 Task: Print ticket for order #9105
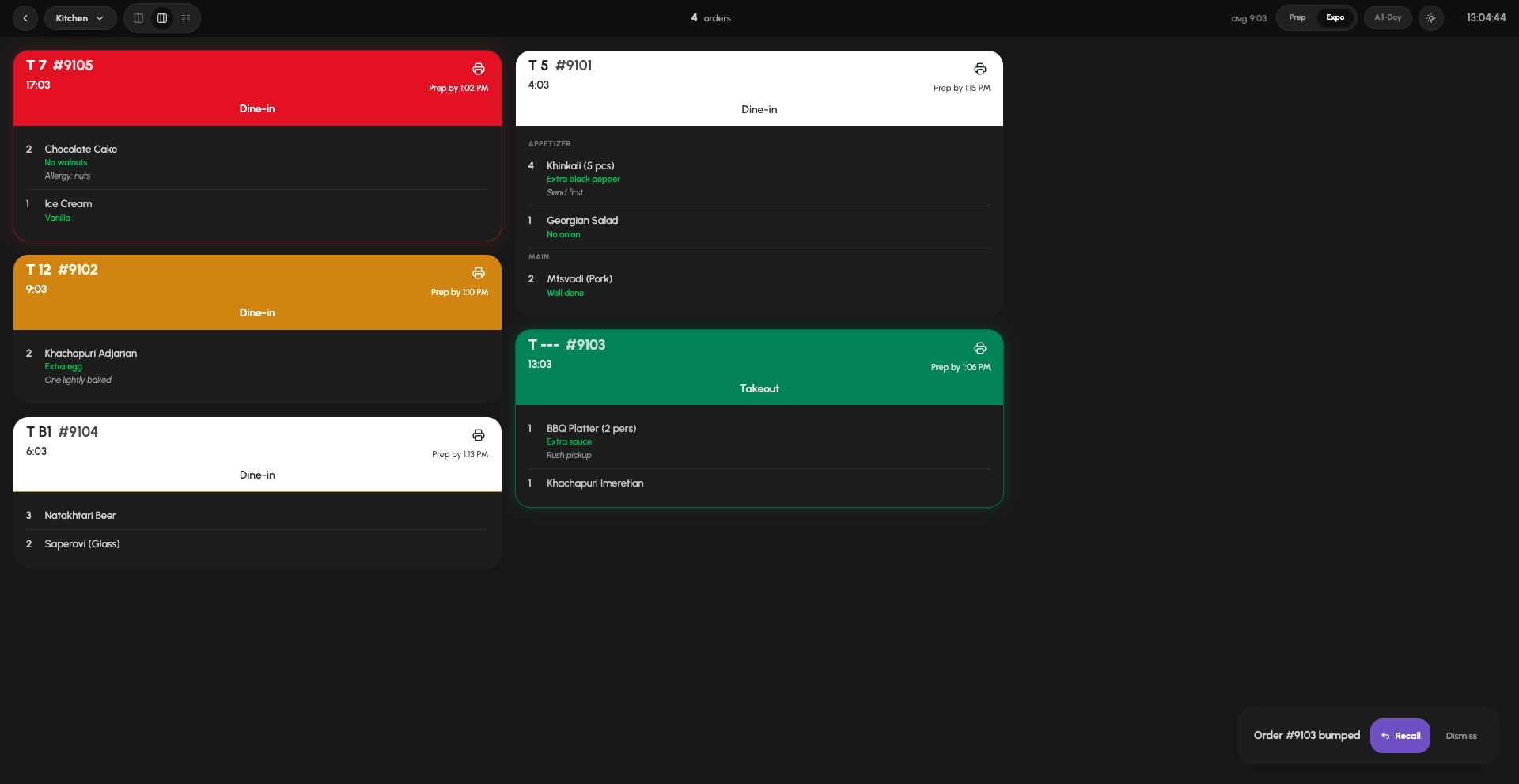tap(479, 69)
